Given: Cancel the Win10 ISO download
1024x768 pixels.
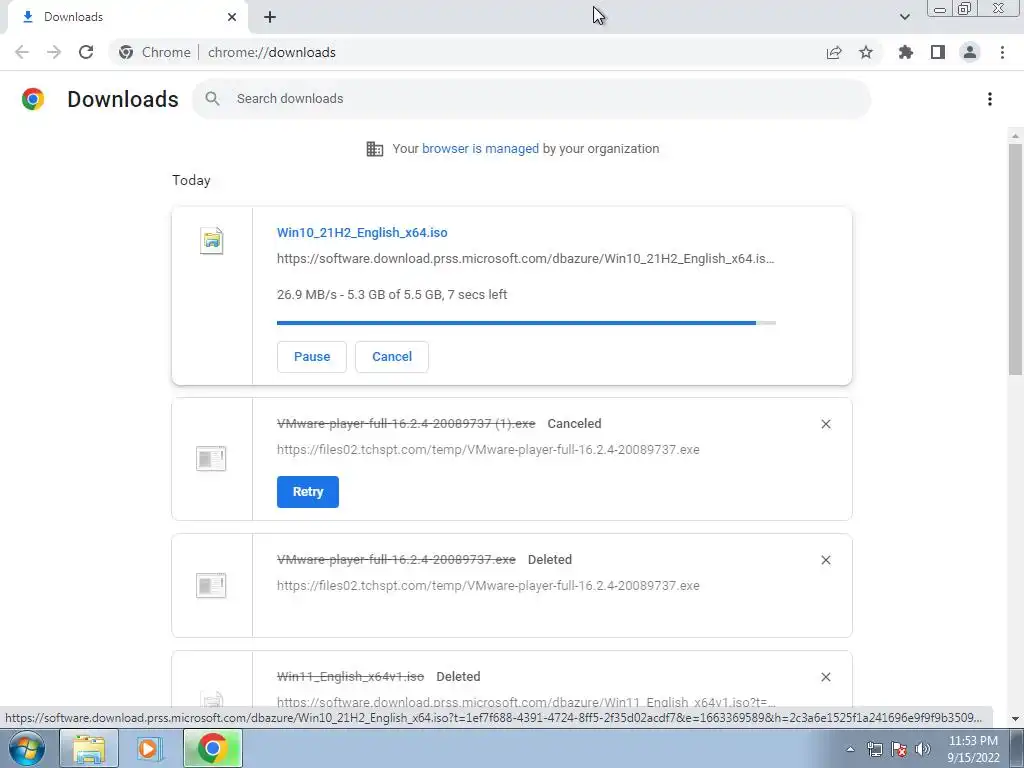Looking at the screenshot, I should tap(392, 357).
